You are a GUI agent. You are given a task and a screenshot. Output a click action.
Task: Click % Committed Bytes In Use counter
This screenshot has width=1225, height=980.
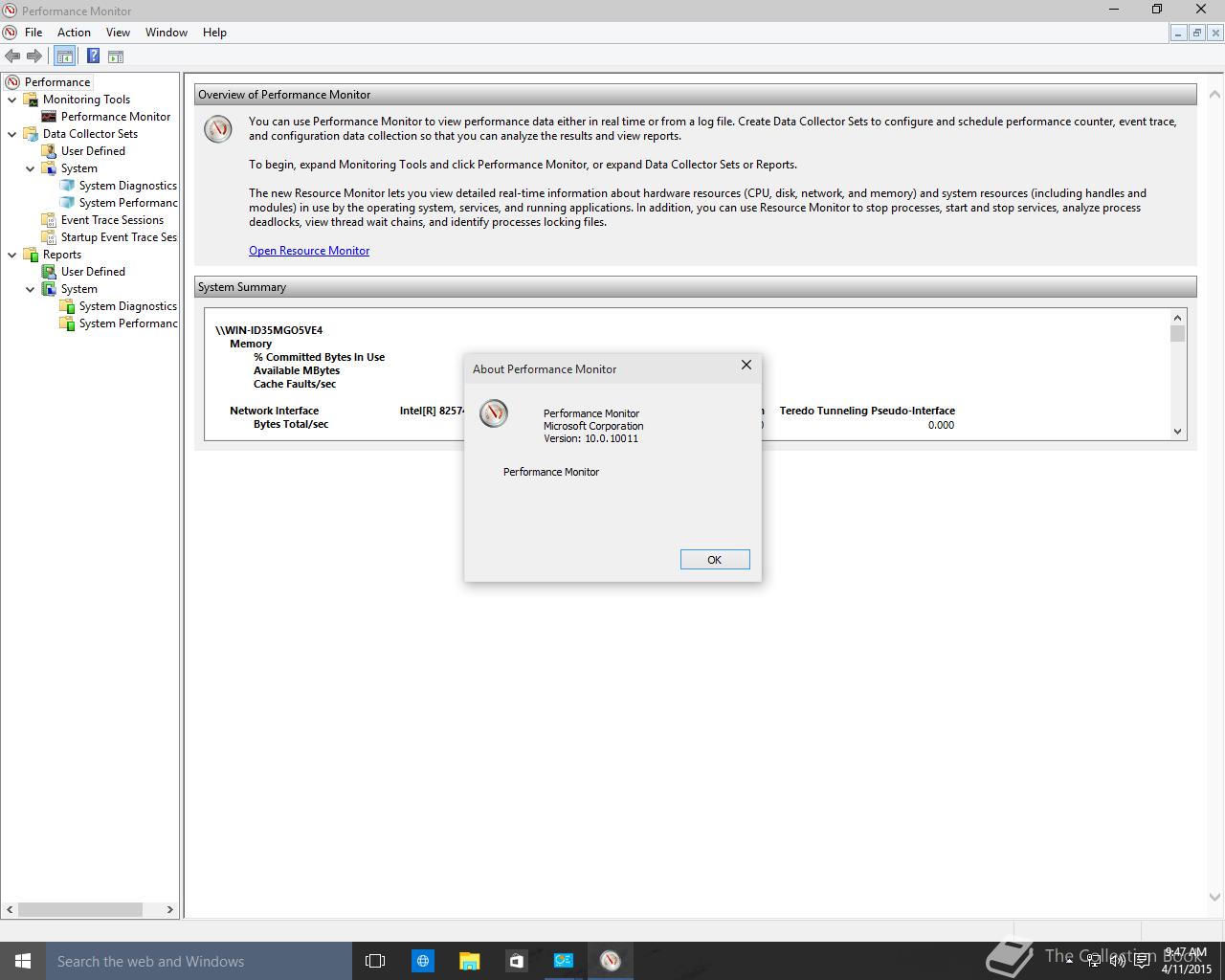coord(319,357)
